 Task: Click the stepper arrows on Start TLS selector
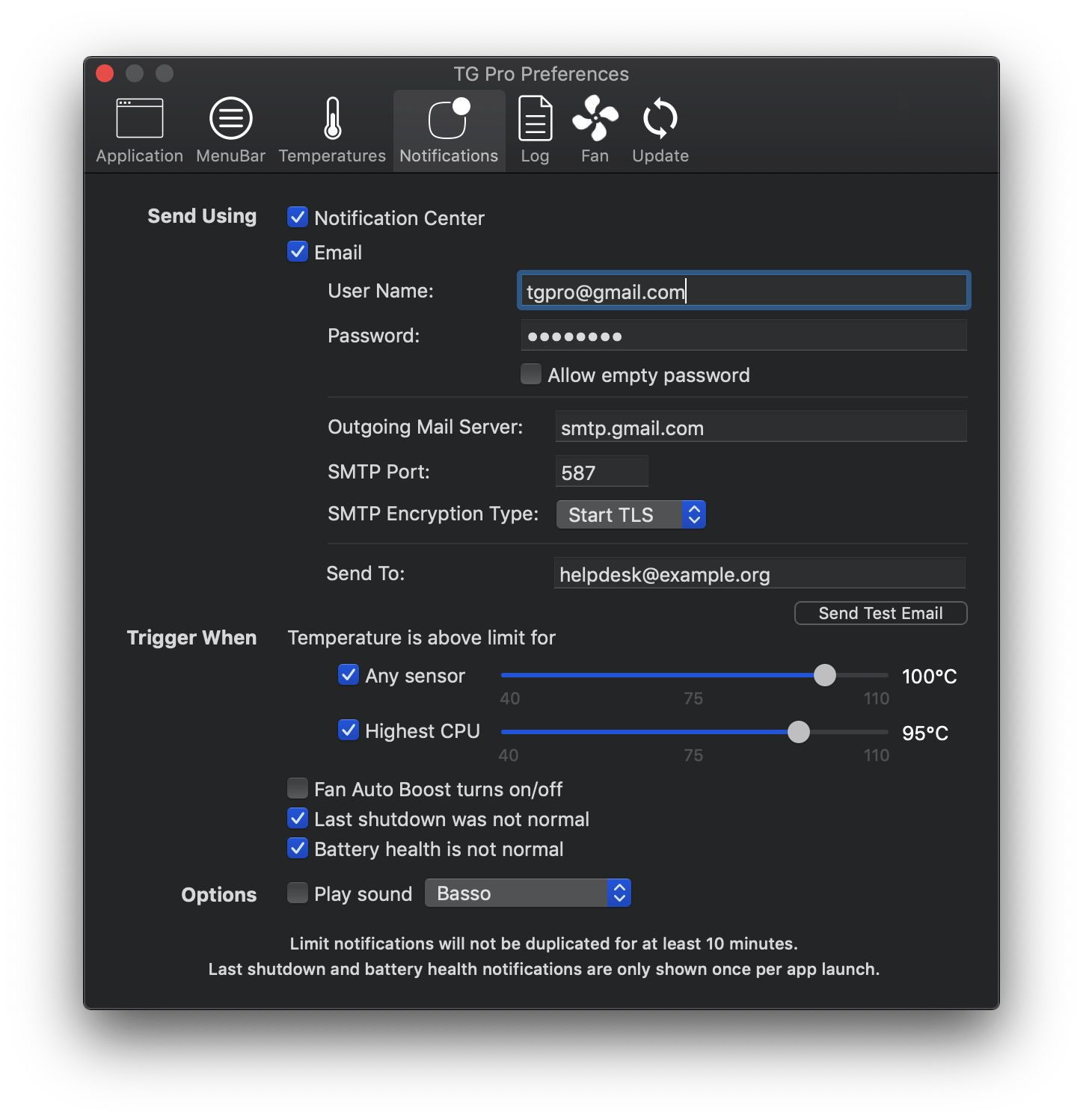click(x=693, y=514)
